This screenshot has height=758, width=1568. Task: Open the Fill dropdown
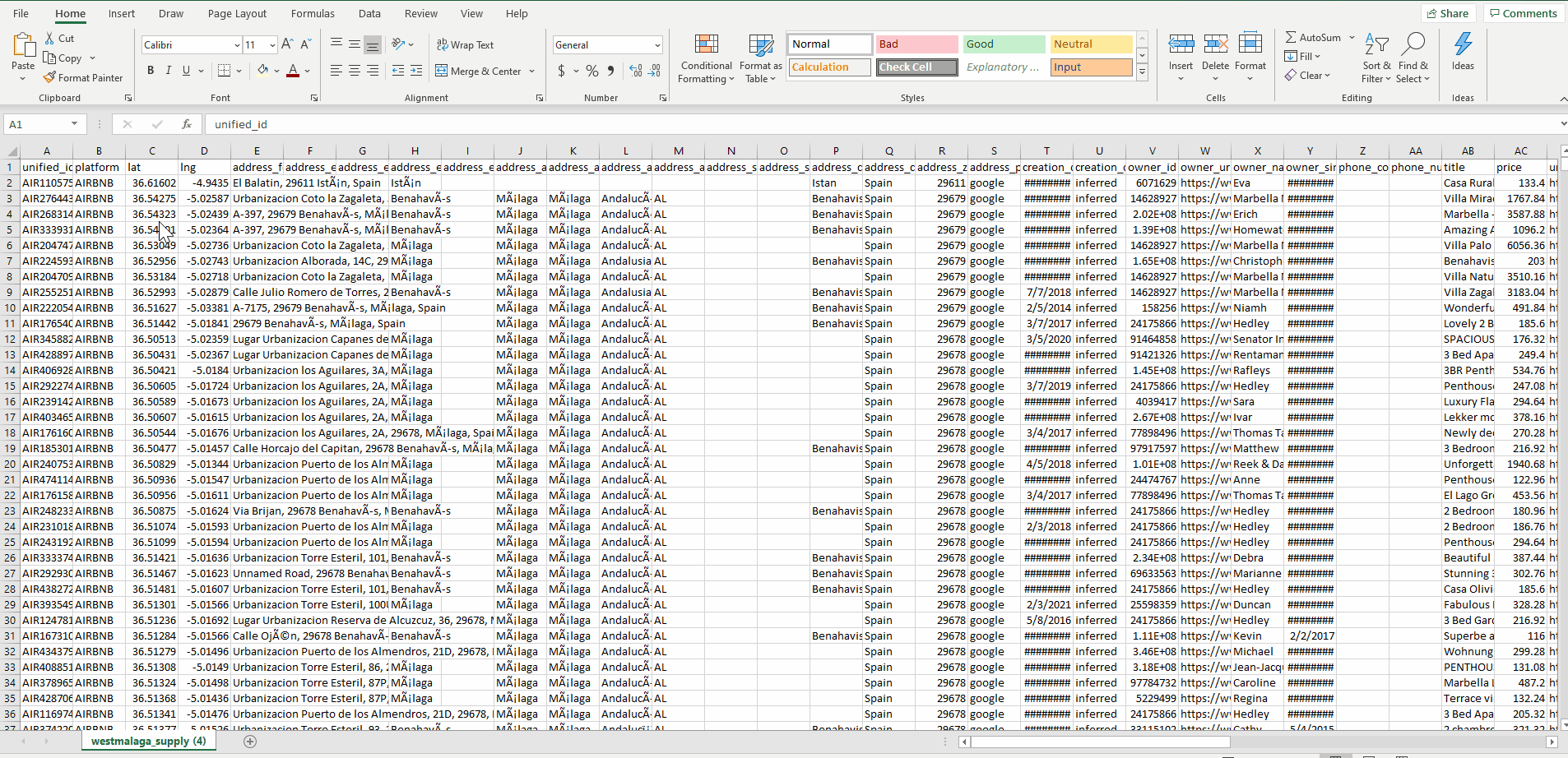point(1302,57)
